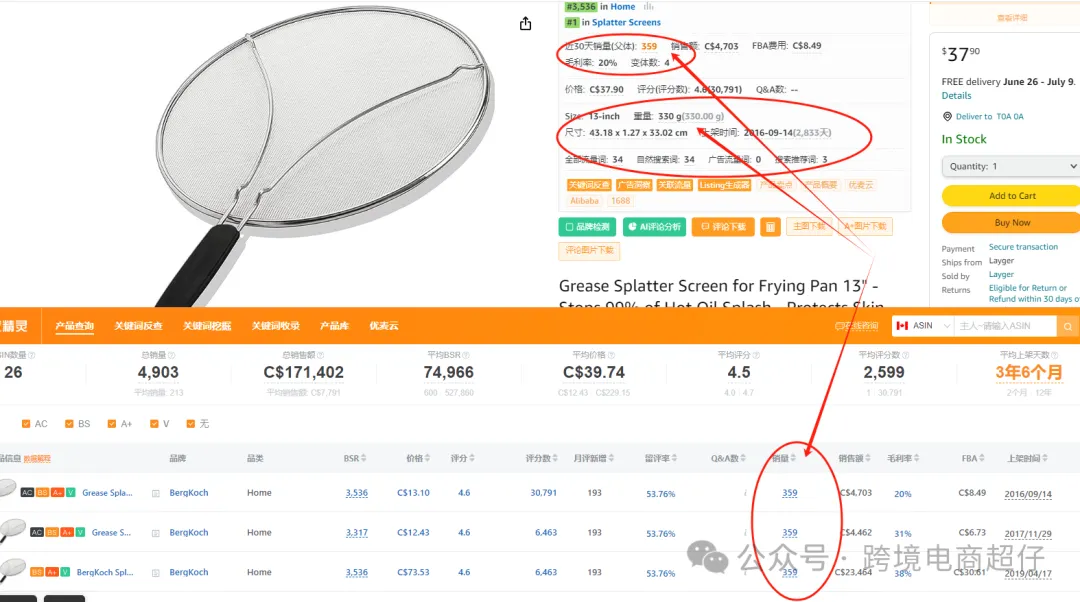Click the search magnifier in ASIN bar
This screenshot has height=602, width=1080.
click(x=1068, y=326)
